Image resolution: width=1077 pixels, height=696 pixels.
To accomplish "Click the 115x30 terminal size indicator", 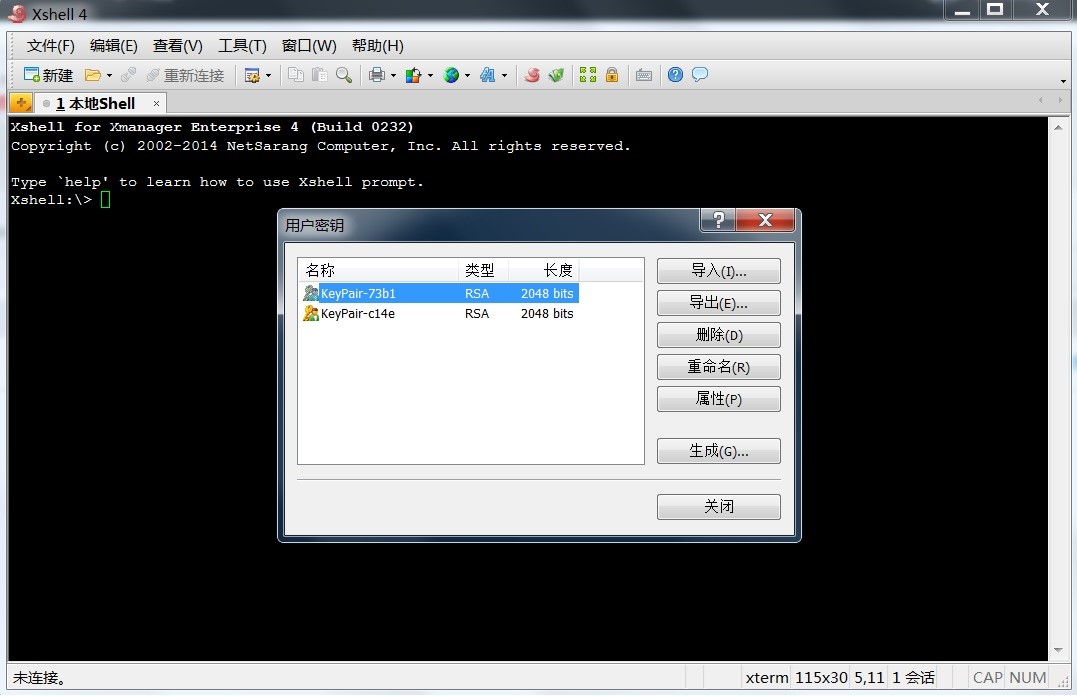I will 821,677.
